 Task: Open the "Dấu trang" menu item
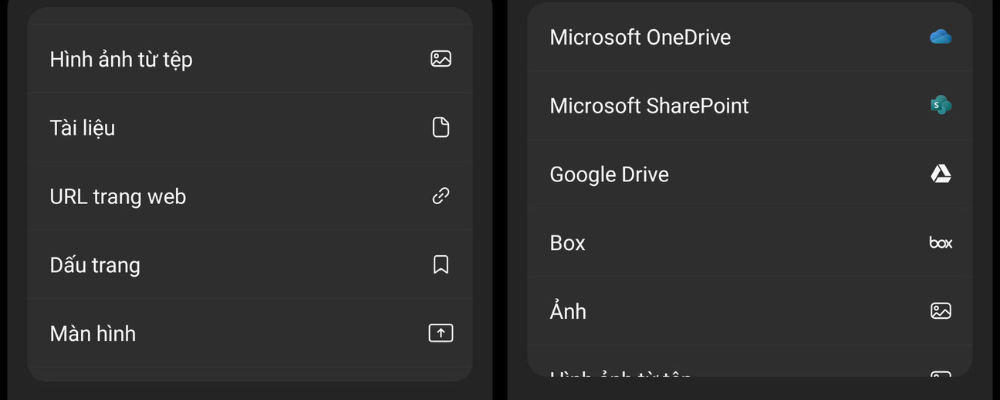pos(95,266)
